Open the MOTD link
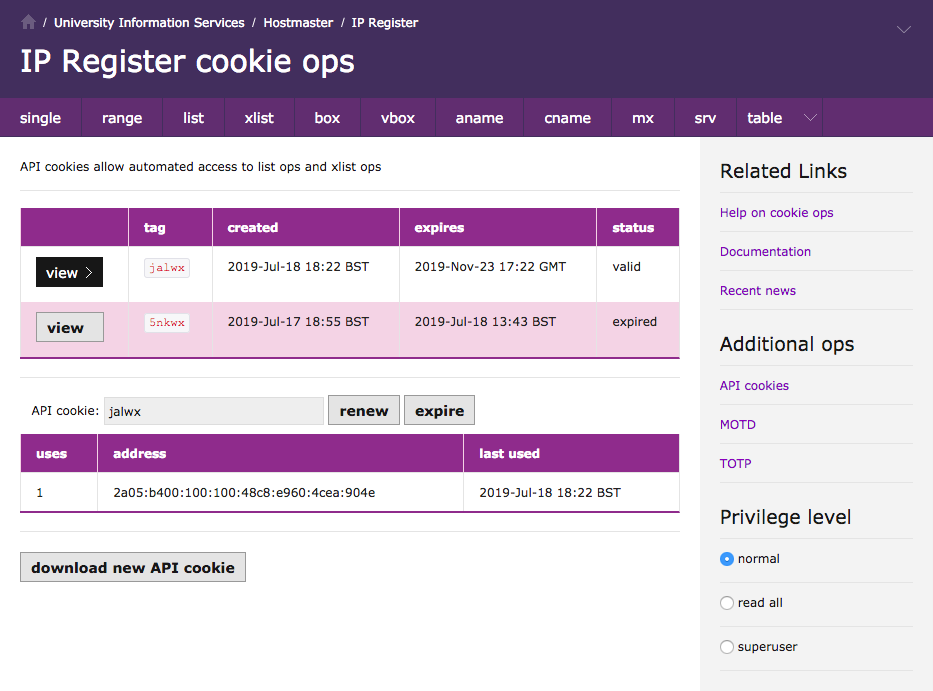 (x=737, y=425)
